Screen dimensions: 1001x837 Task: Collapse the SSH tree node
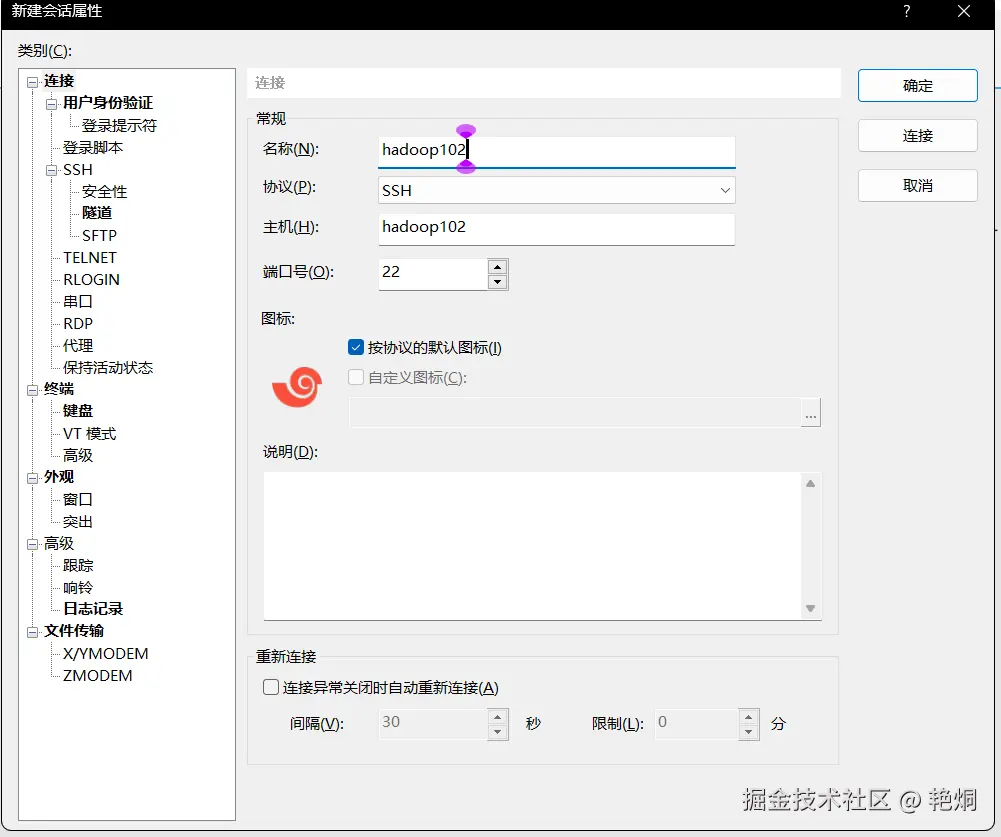53,169
